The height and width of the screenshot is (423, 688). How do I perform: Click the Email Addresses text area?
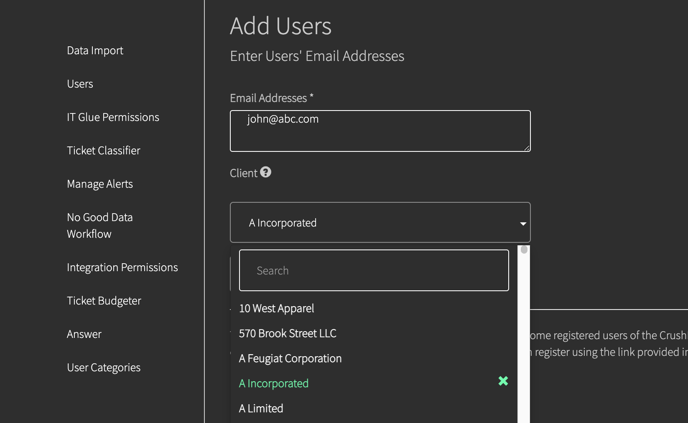coord(380,131)
